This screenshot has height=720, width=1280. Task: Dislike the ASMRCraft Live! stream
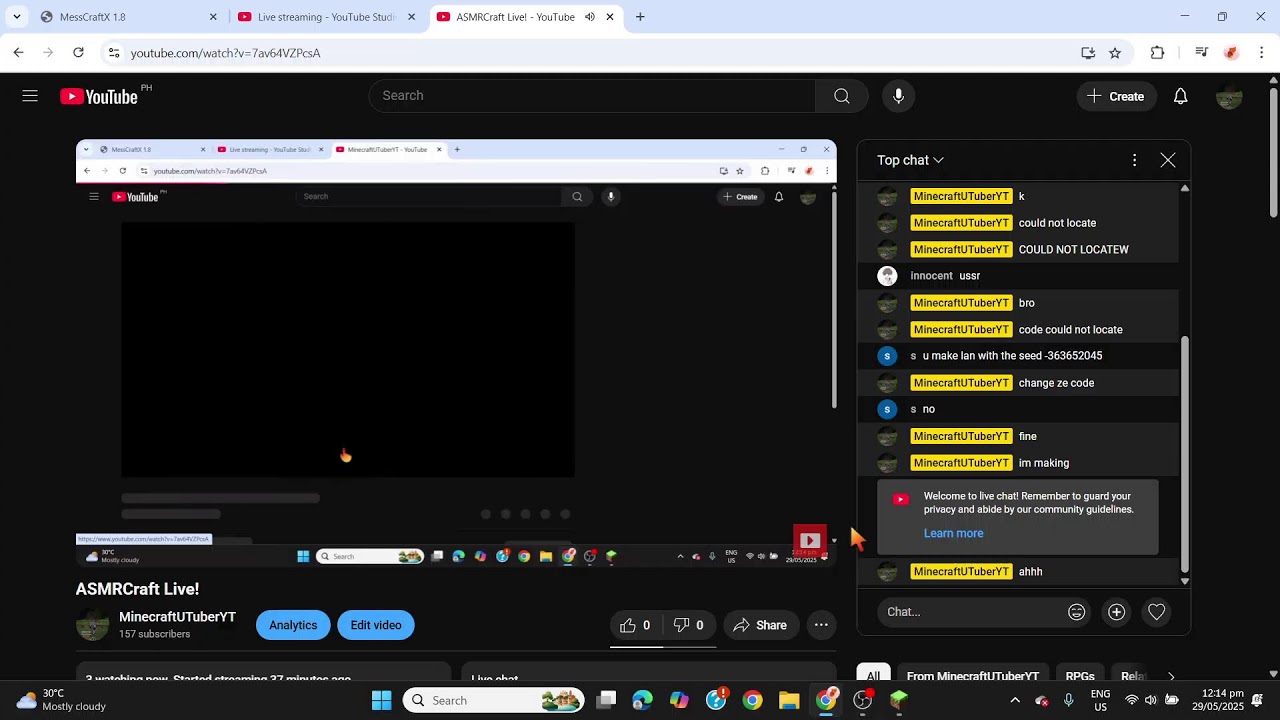(x=689, y=625)
